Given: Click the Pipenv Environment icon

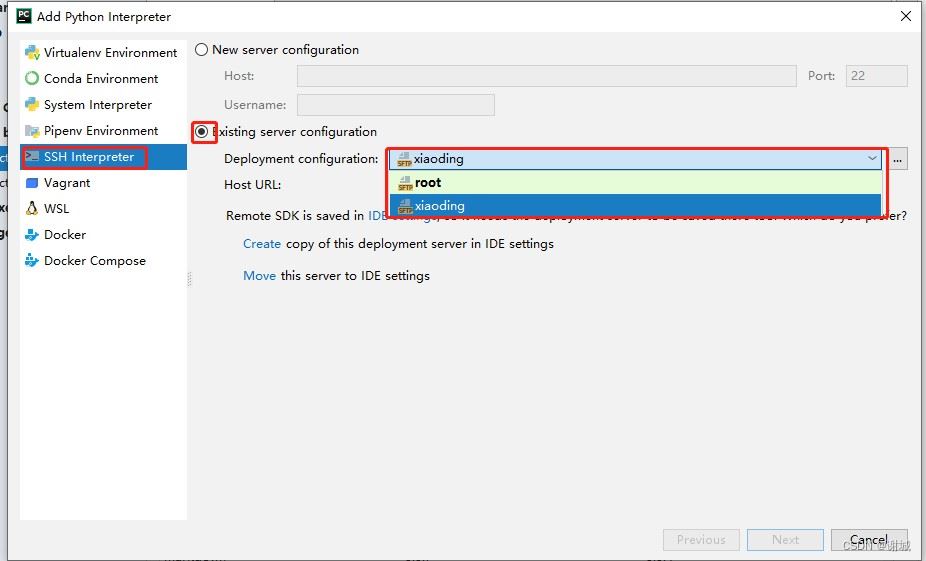Looking at the screenshot, I should coord(32,131).
